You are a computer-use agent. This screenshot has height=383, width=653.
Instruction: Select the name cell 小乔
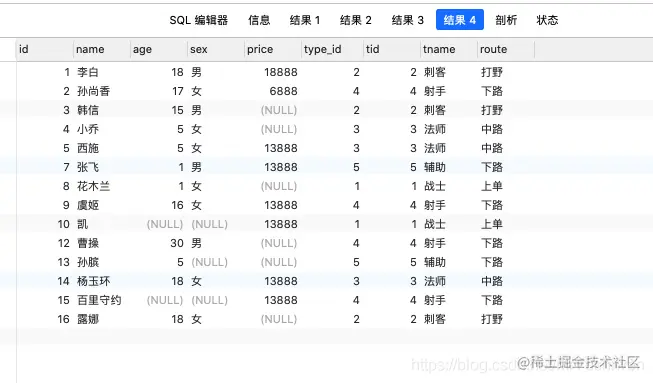[88, 129]
